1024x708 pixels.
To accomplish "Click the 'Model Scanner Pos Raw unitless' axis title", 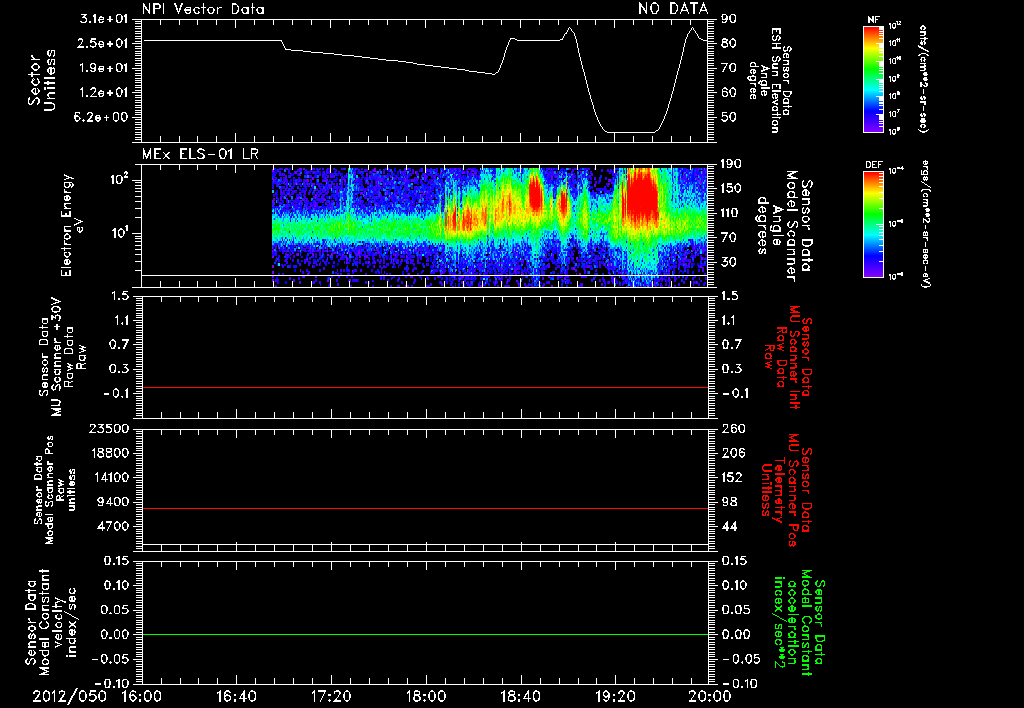I will [55, 490].
